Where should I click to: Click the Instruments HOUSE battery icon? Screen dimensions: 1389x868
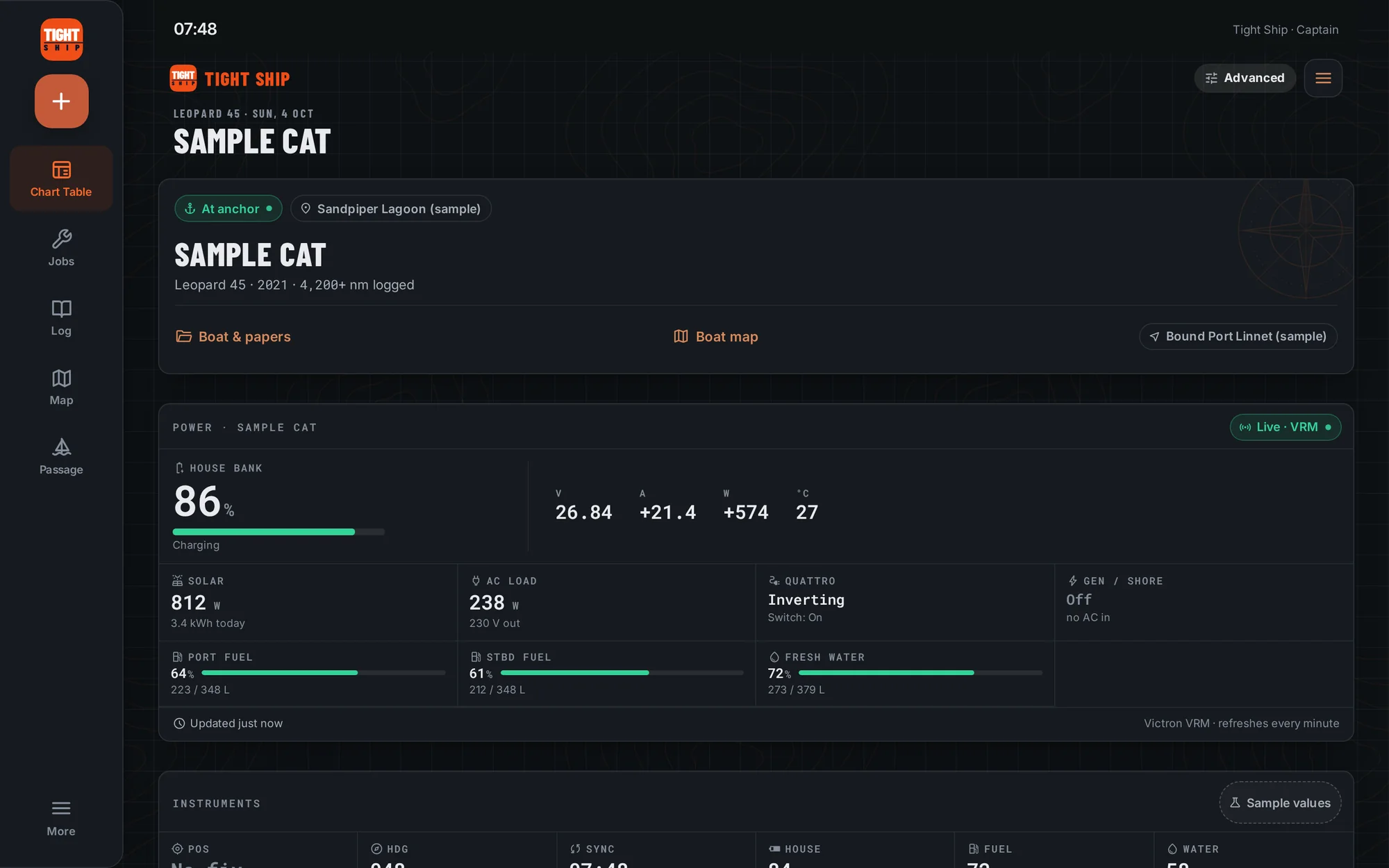point(774,849)
